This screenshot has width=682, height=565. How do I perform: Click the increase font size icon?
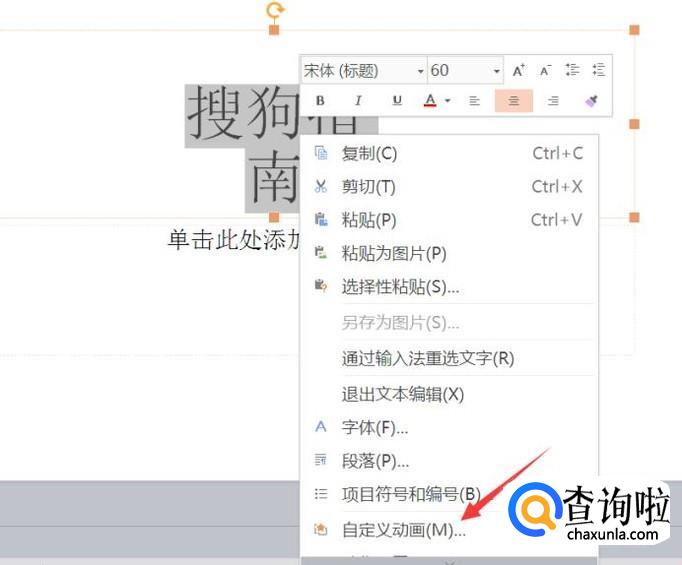[x=518, y=70]
